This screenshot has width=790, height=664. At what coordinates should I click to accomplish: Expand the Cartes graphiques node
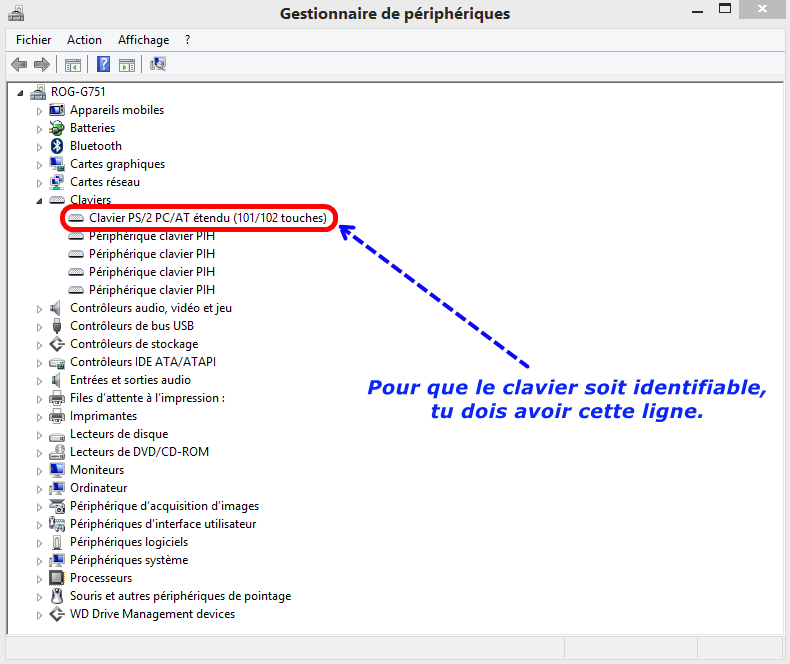[40, 164]
